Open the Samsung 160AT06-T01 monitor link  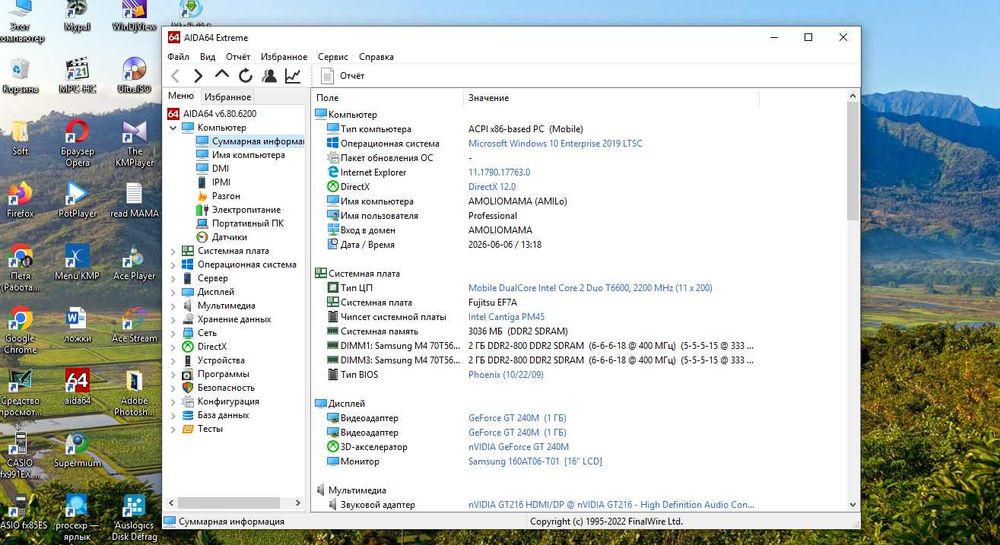pos(535,461)
